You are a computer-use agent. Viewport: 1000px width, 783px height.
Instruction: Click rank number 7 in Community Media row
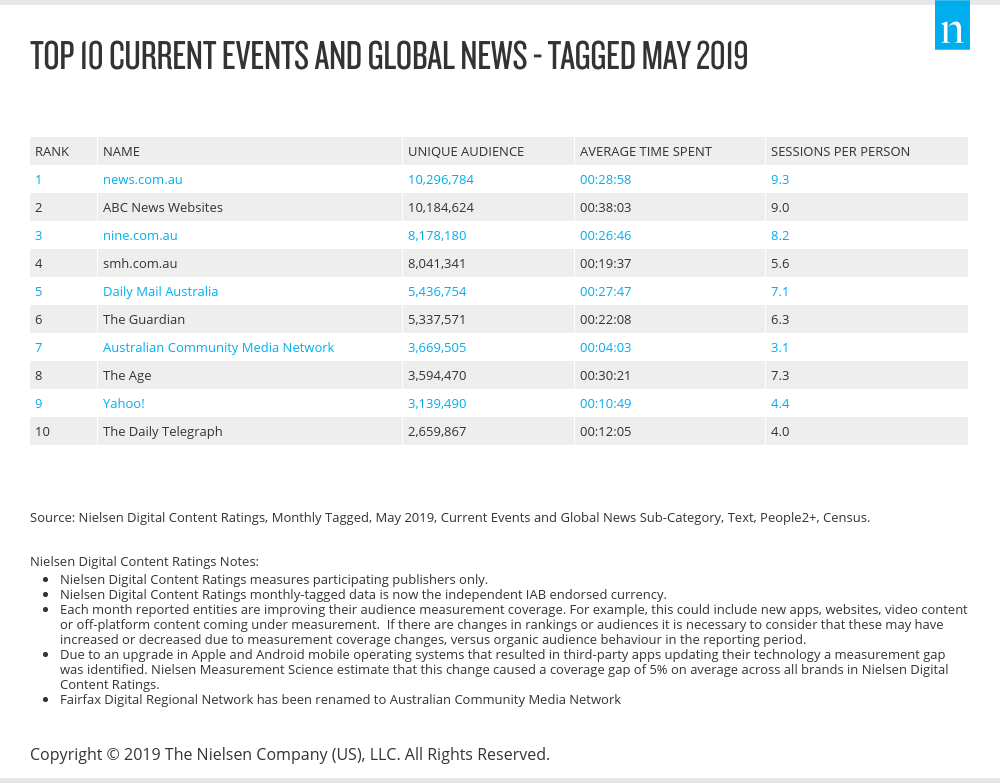tap(39, 348)
